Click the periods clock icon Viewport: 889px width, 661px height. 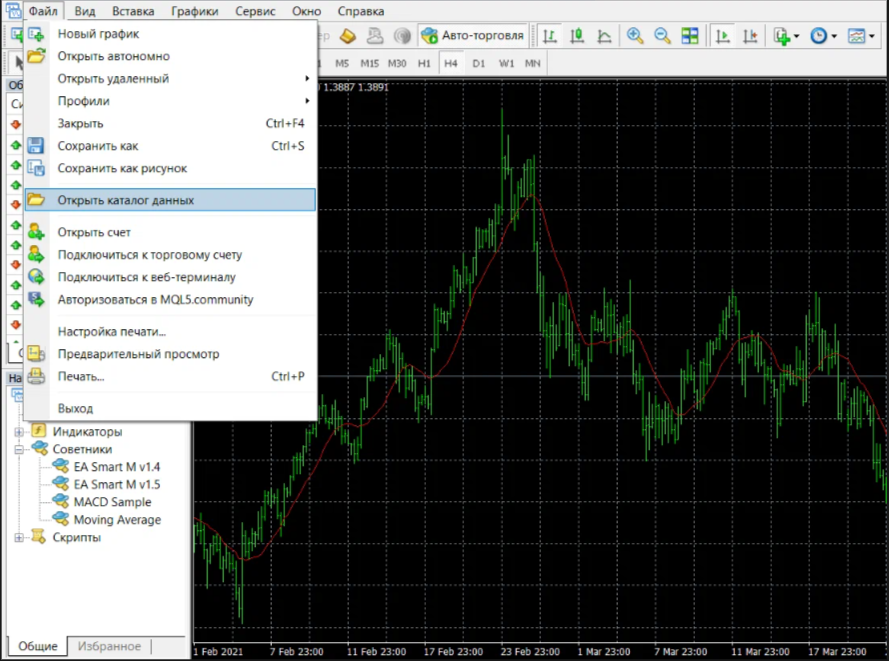click(818, 36)
